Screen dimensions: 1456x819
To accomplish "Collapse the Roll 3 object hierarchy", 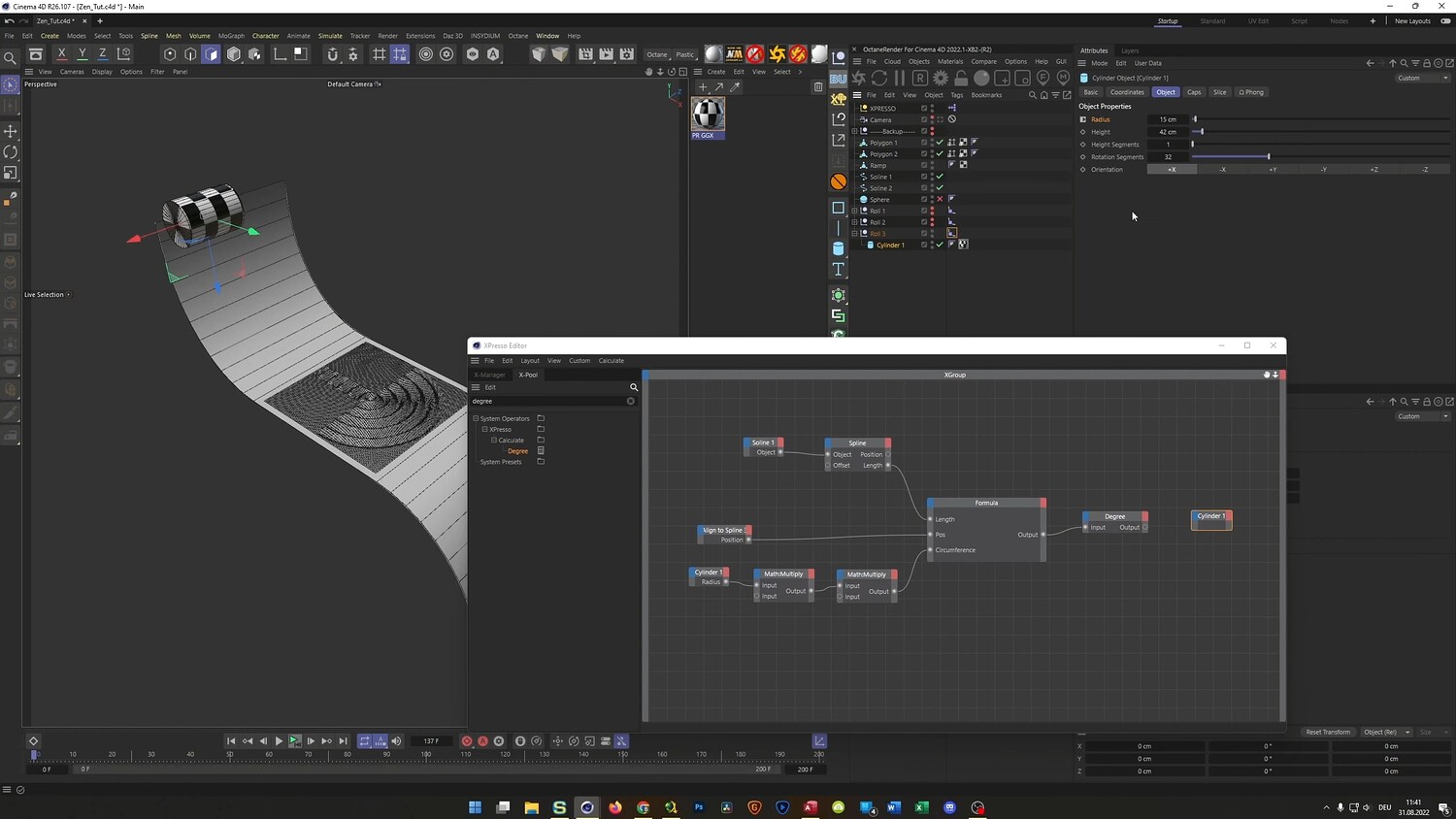I will pyautogui.click(x=855, y=234).
